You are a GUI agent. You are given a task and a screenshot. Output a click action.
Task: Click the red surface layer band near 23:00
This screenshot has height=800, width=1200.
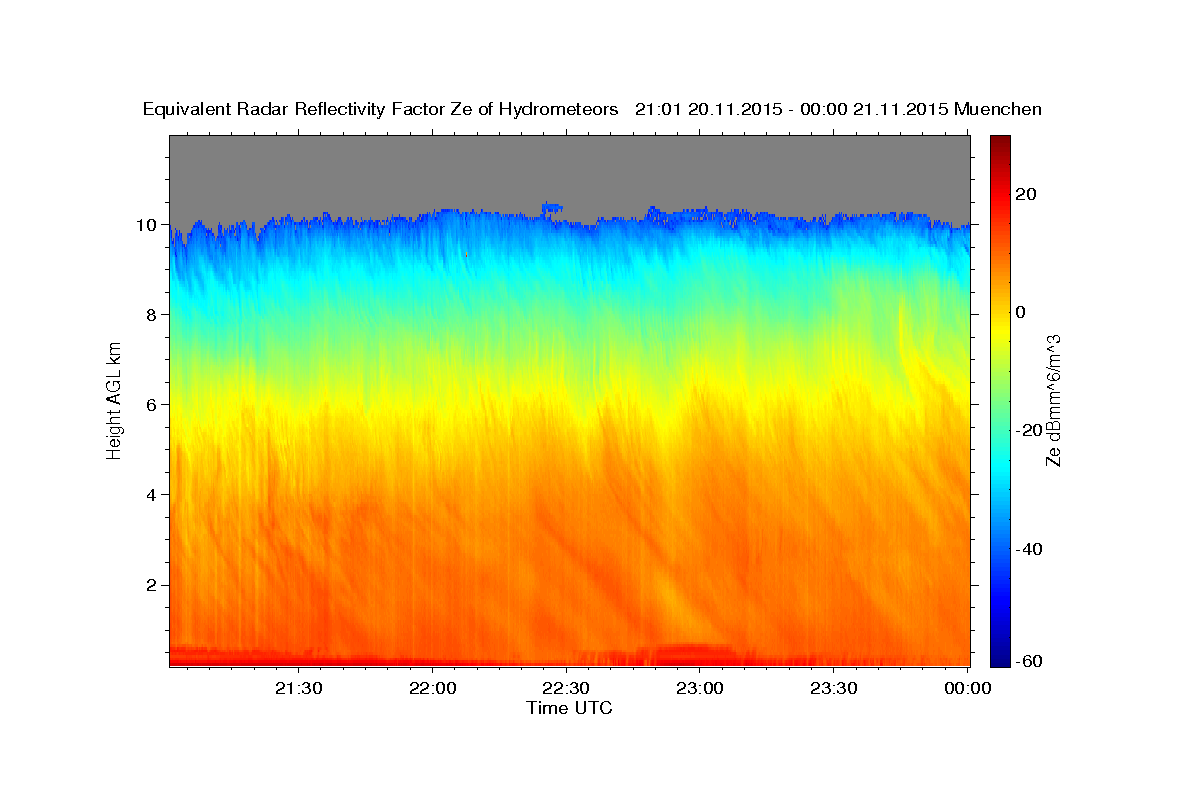point(696,654)
